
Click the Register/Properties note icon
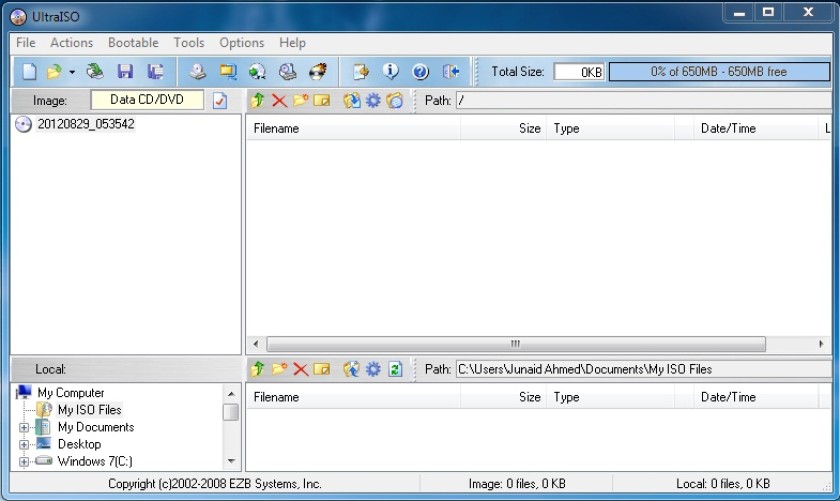click(361, 71)
